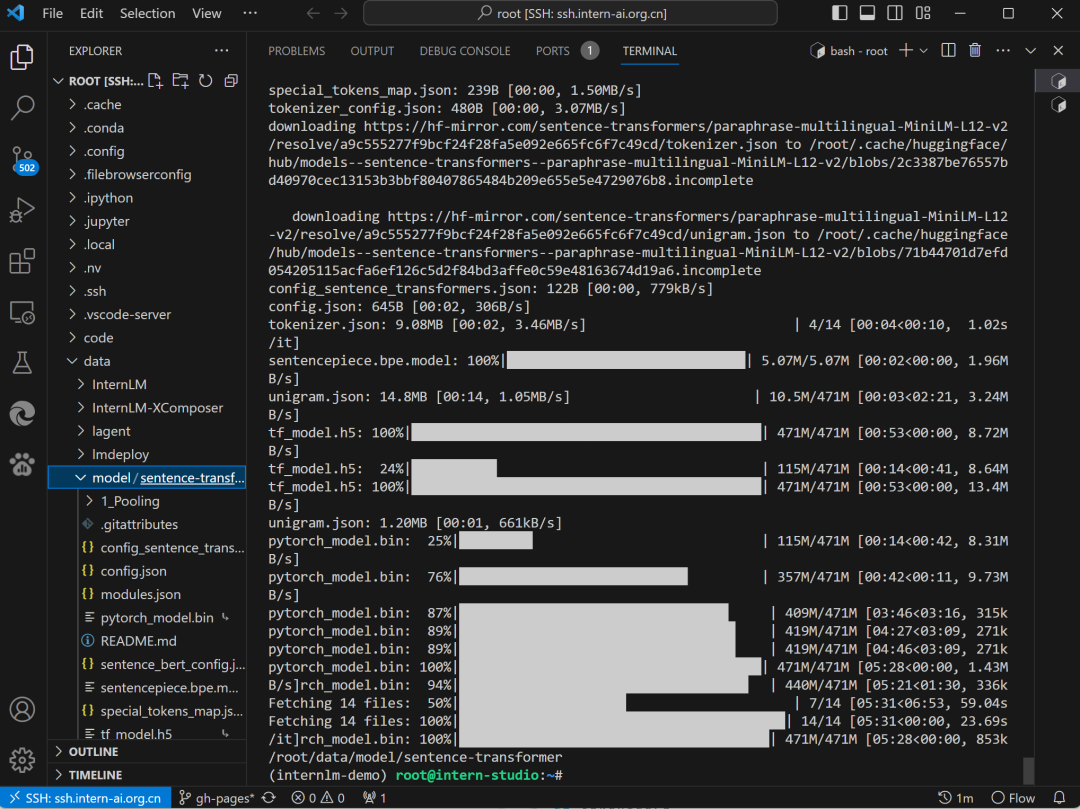Split the terminal

(948, 50)
